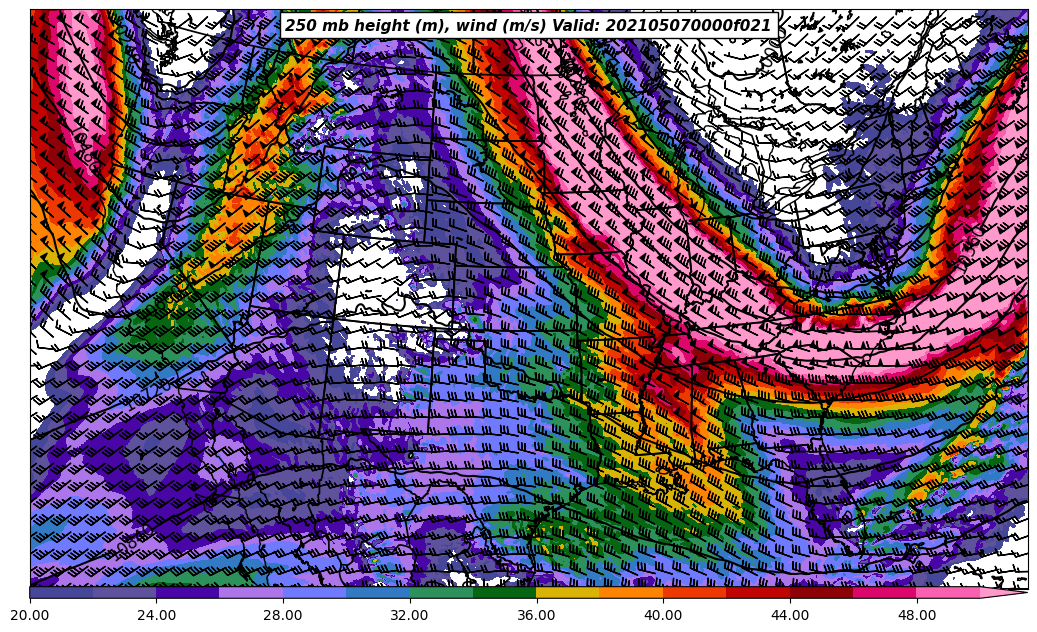This screenshot has width=1037, height=632.
Task: Click the 44.00 colorbar tick label
Action: point(790,615)
